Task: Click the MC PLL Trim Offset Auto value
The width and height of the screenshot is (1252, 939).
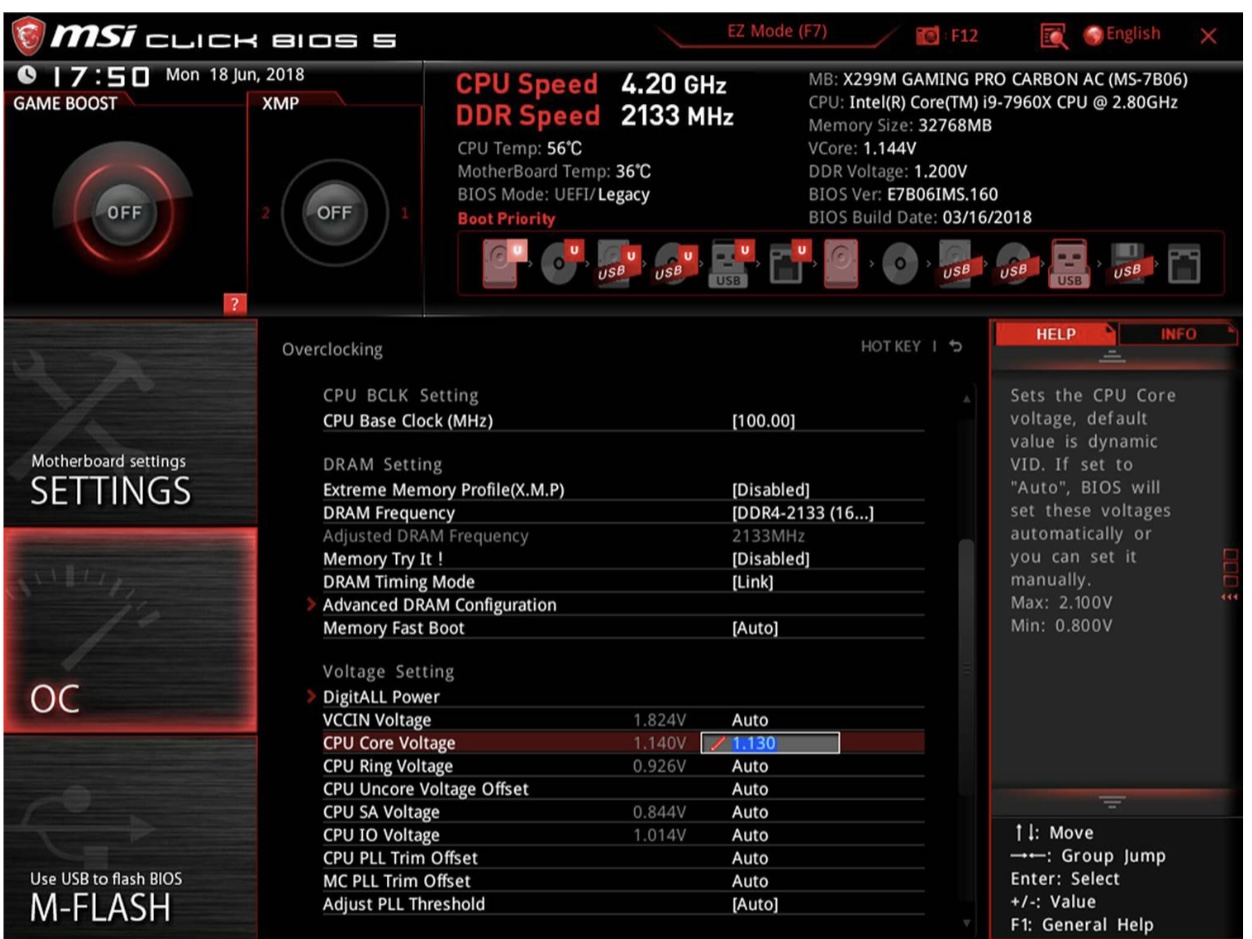Action: pyautogui.click(x=750, y=881)
